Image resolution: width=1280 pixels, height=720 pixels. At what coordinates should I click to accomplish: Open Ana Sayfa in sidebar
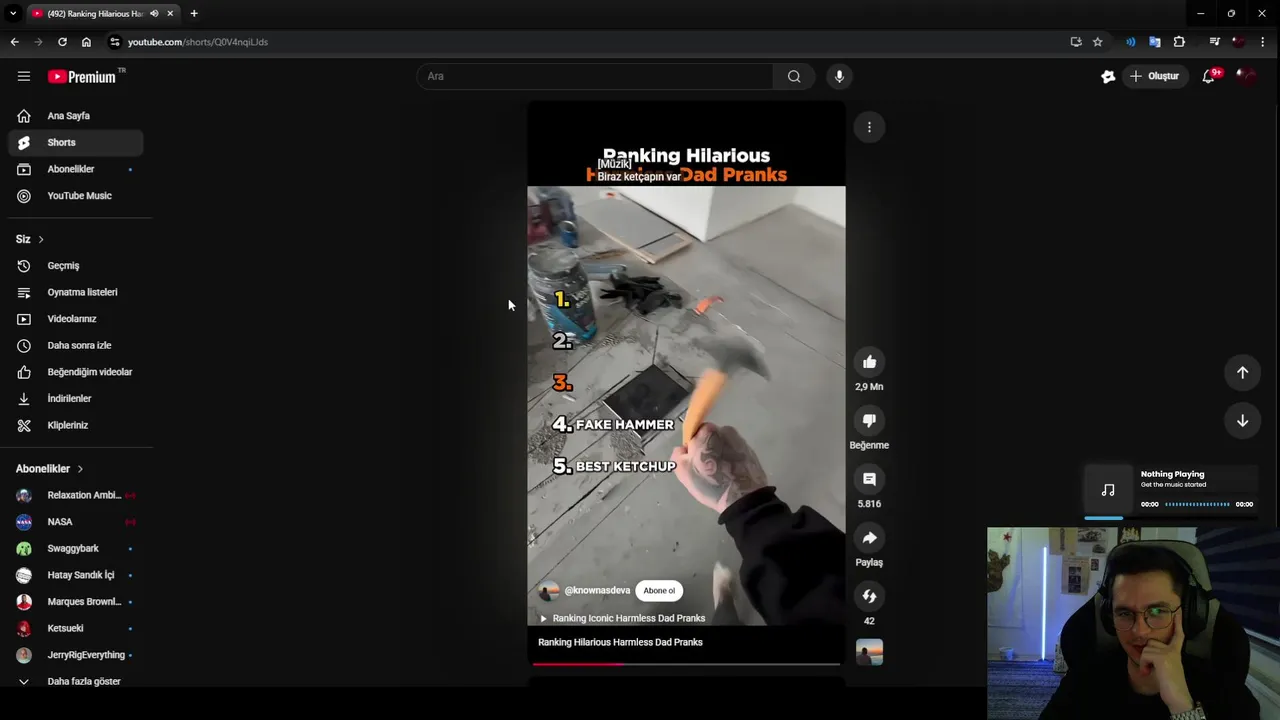pyautogui.click(x=76, y=116)
